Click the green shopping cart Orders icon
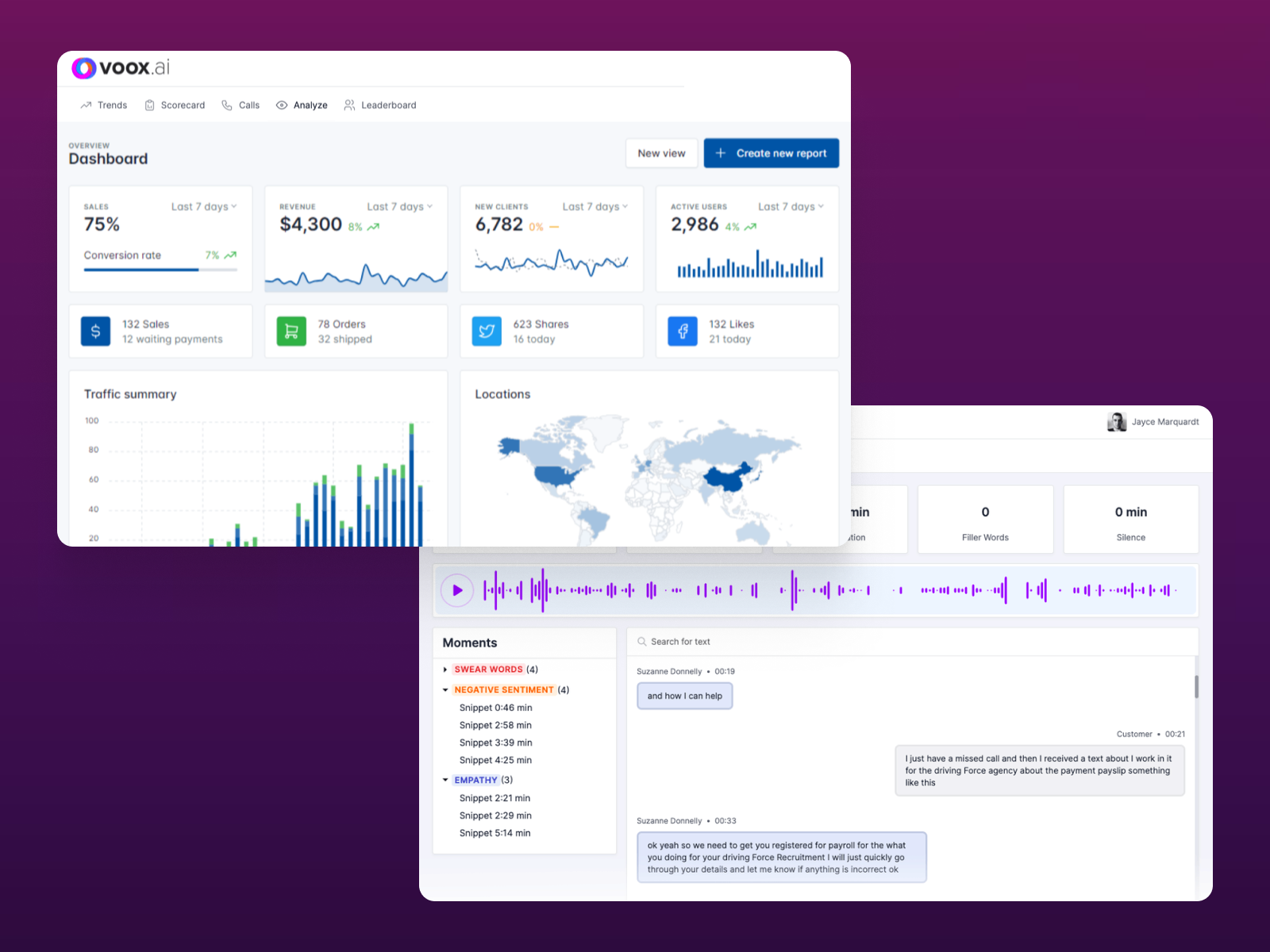Screen dimensions: 1270x952 coord(291,332)
